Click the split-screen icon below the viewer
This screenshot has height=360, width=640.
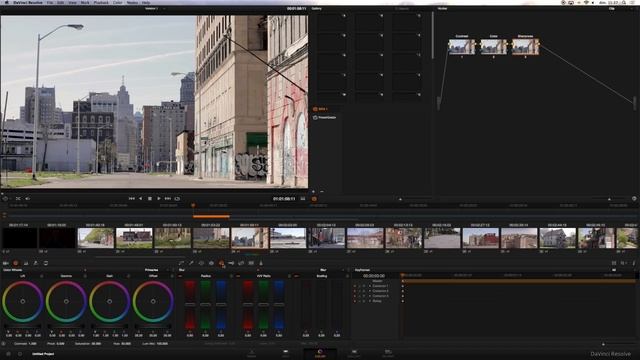(18, 198)
